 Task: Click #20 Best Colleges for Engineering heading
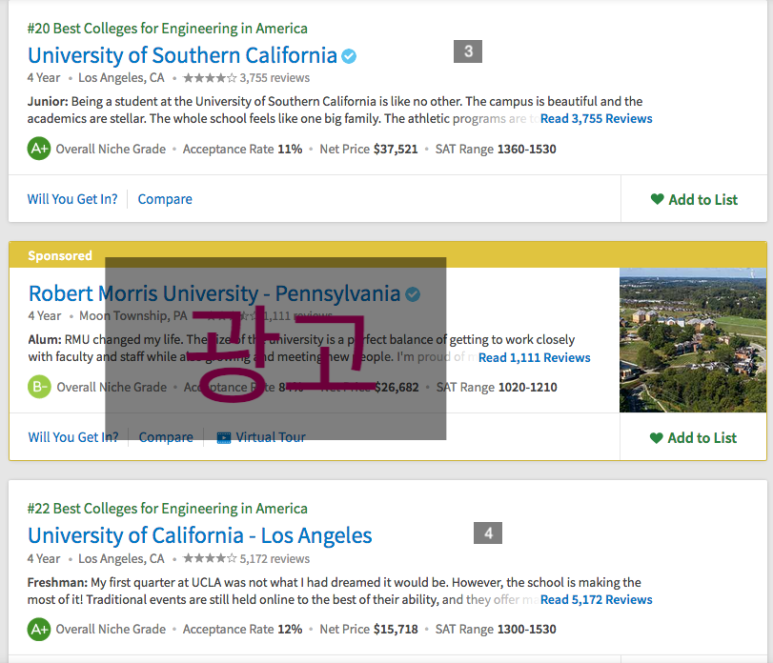(x=167, y=28)
